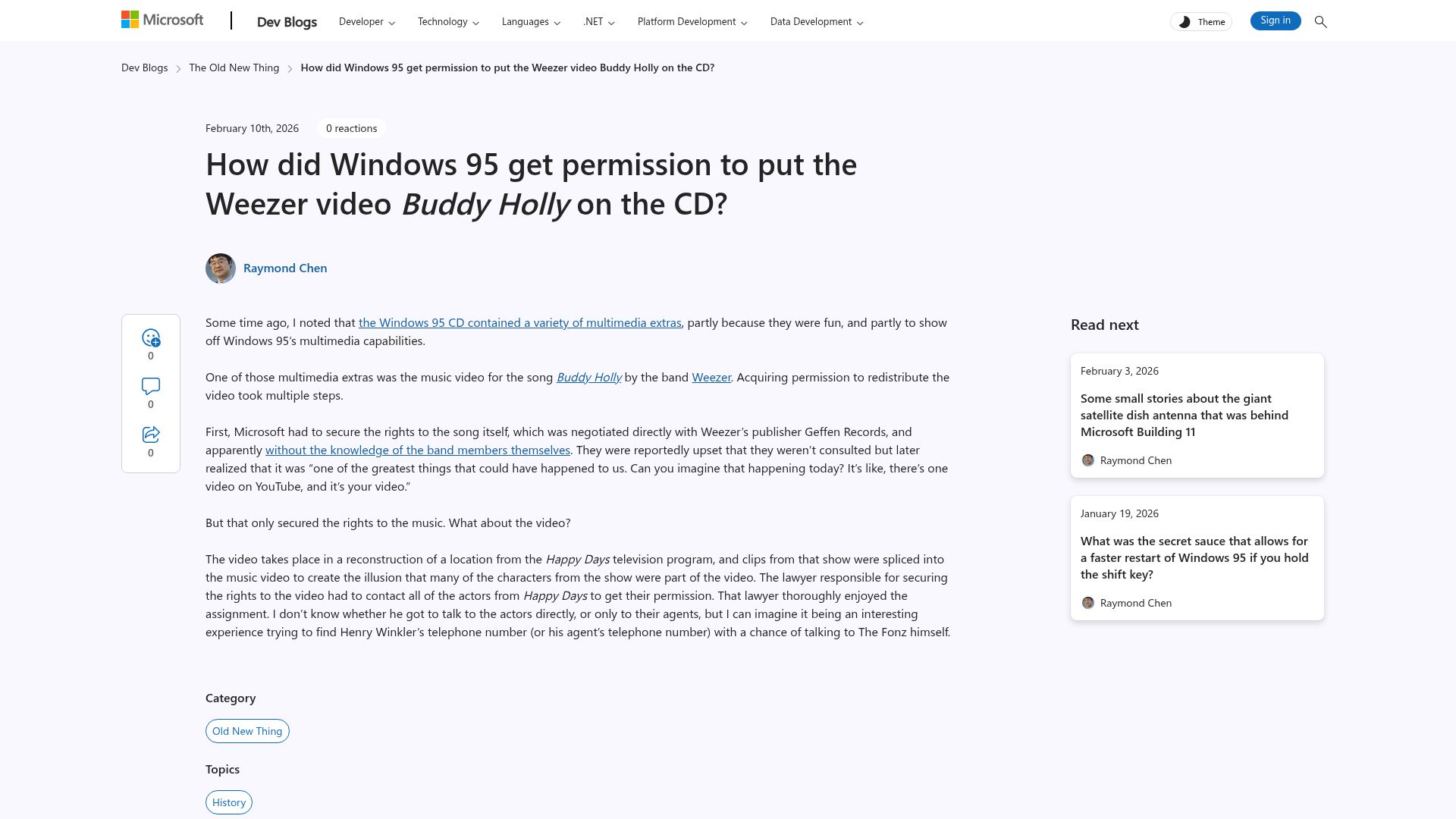This screenshot has width=1456, height=819.
Task: Click Dev Blogs breadcrumb link
Action: (144, 67)
